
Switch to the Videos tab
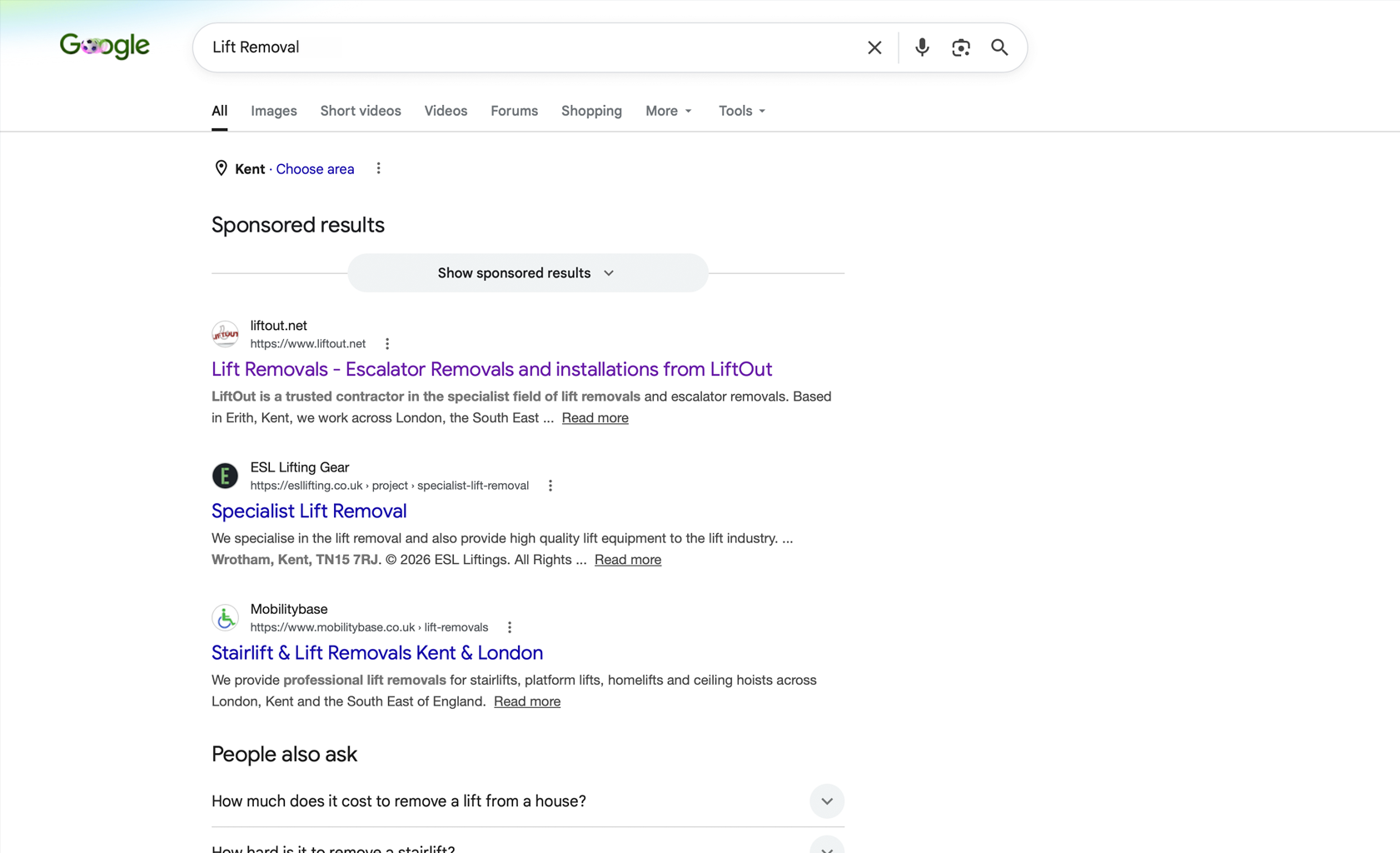(446, 111)
